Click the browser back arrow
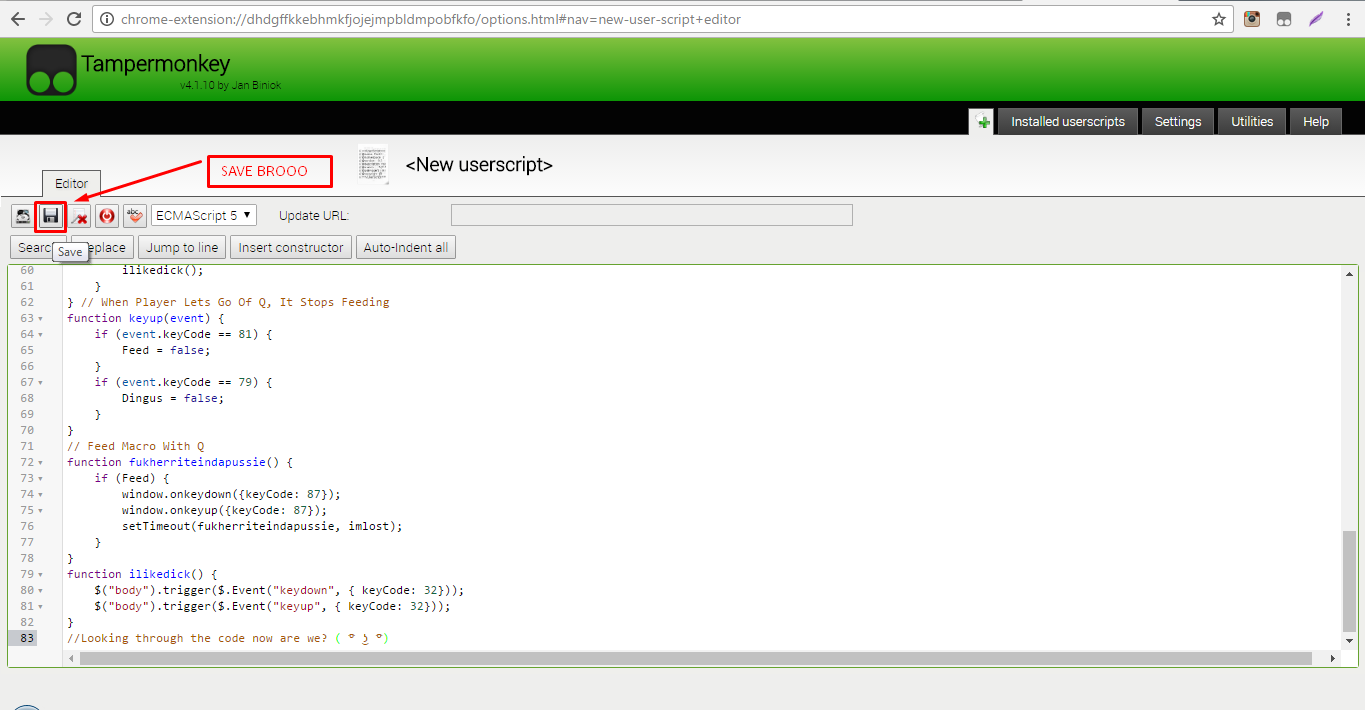The width and height of the screenshot is (1365, 710). (x=18, y=18)
